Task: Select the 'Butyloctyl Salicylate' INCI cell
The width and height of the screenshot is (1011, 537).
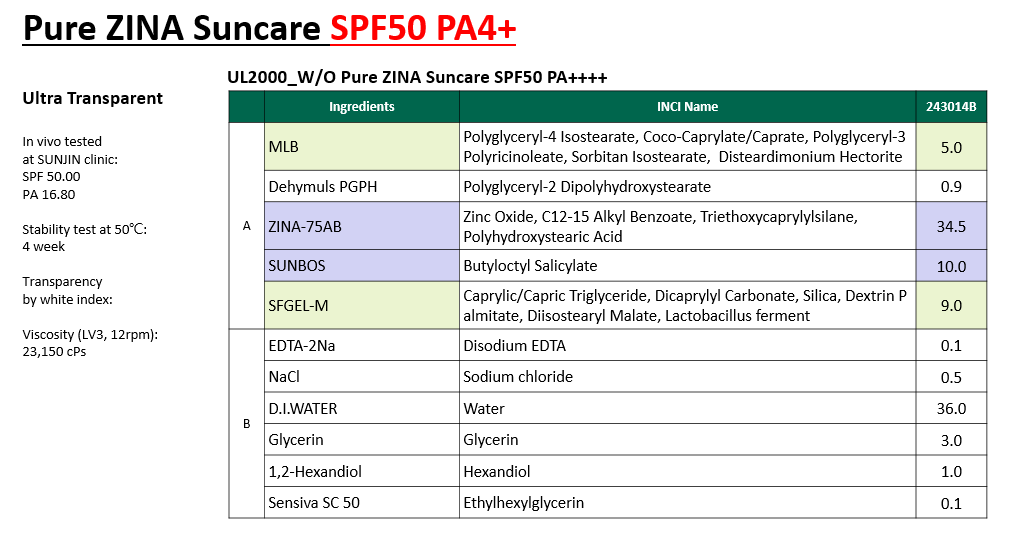Action: [687, 266]
